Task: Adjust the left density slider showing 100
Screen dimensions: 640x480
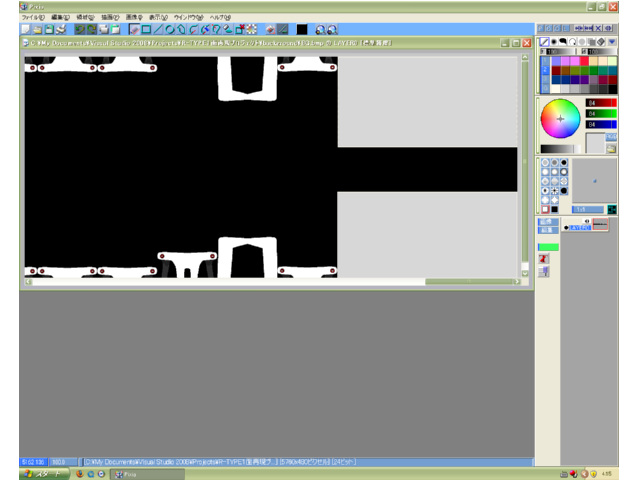Action: 560,51
